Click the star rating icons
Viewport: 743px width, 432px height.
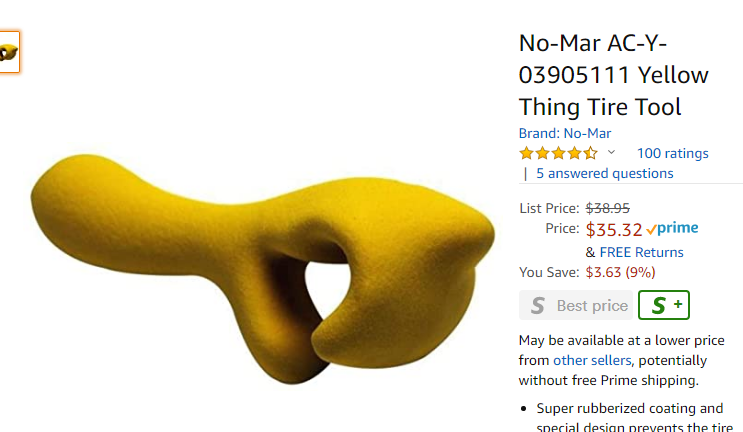tap(558, 153)
